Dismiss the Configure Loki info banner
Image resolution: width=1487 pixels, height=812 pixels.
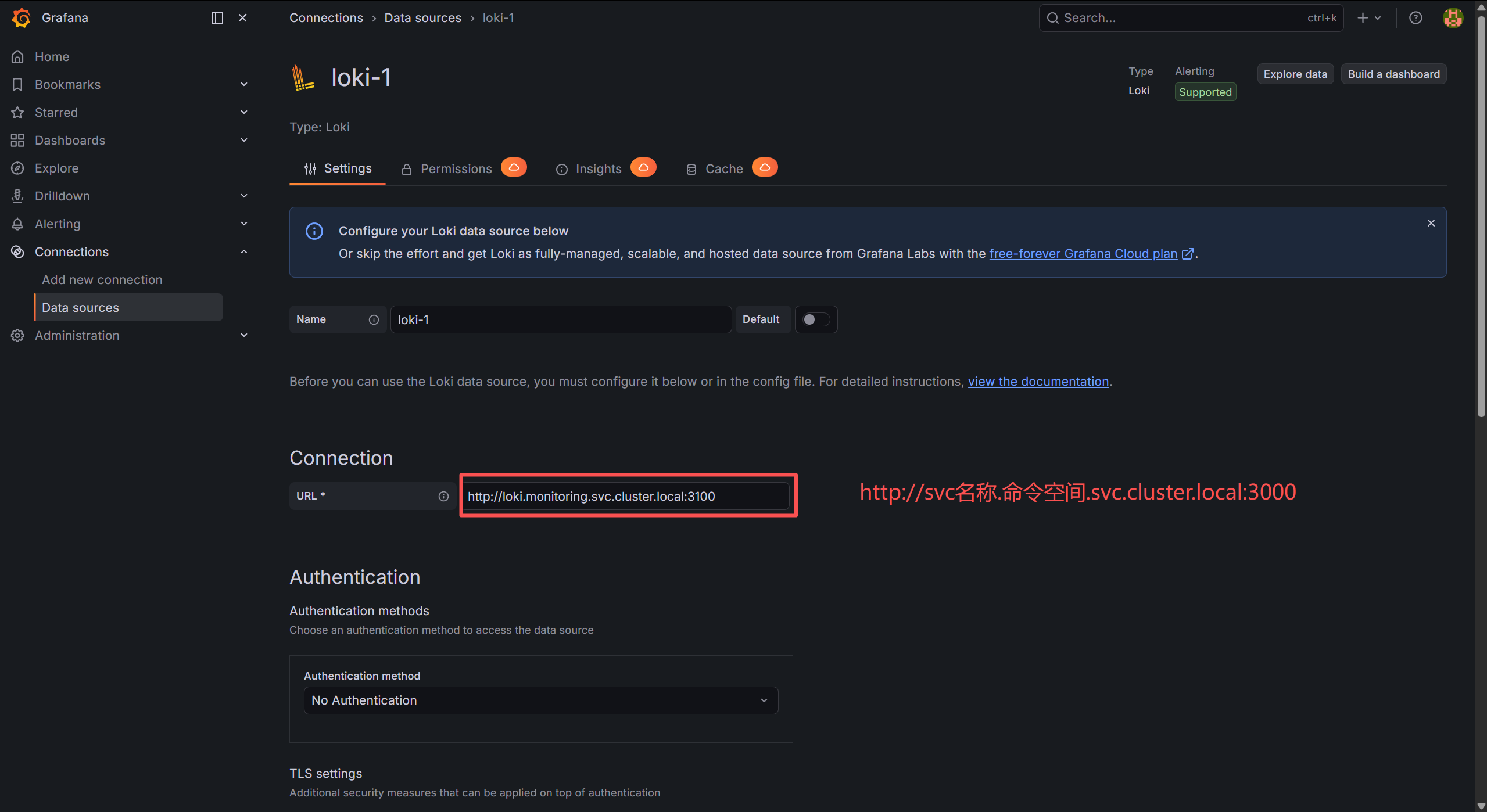[1431, 223]
